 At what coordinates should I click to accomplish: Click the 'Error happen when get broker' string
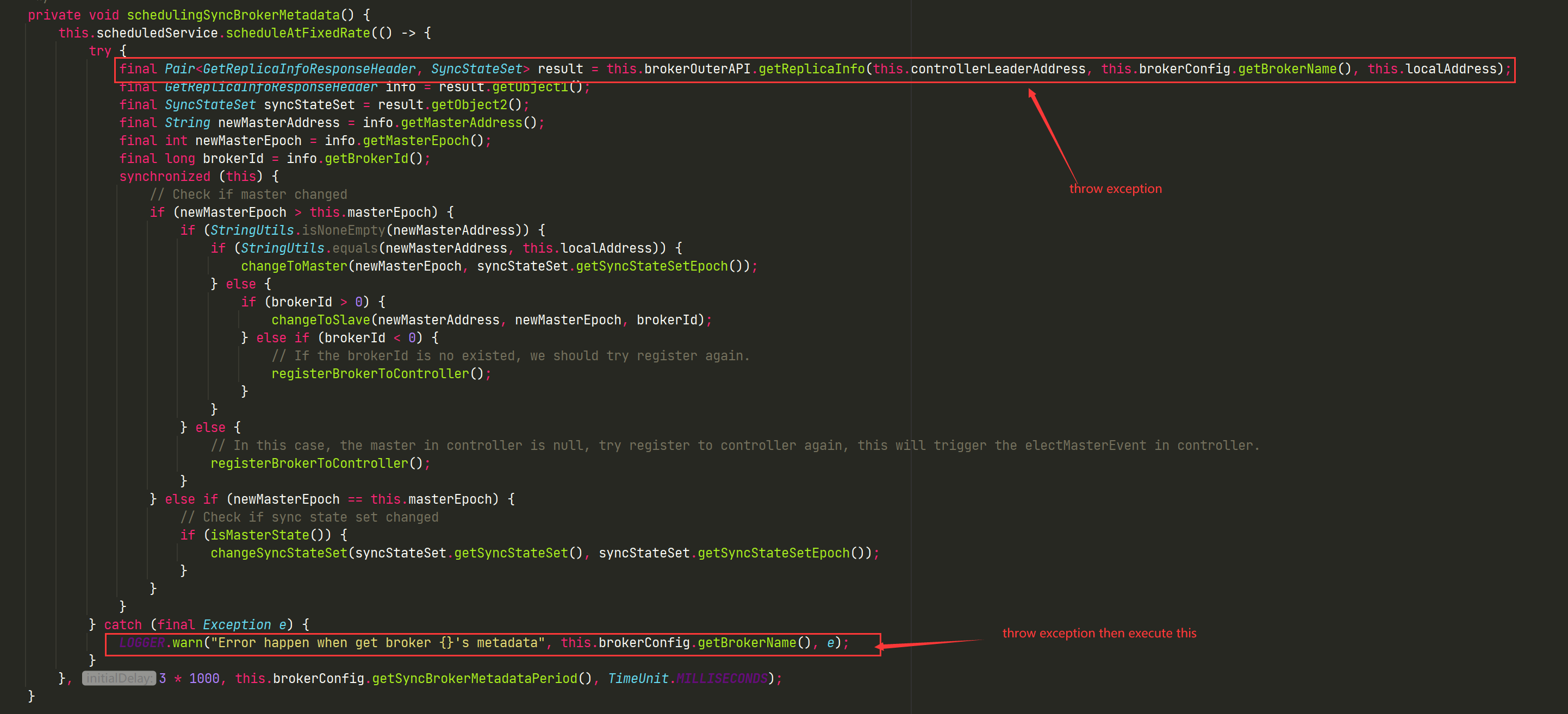(x=377, y=643)
